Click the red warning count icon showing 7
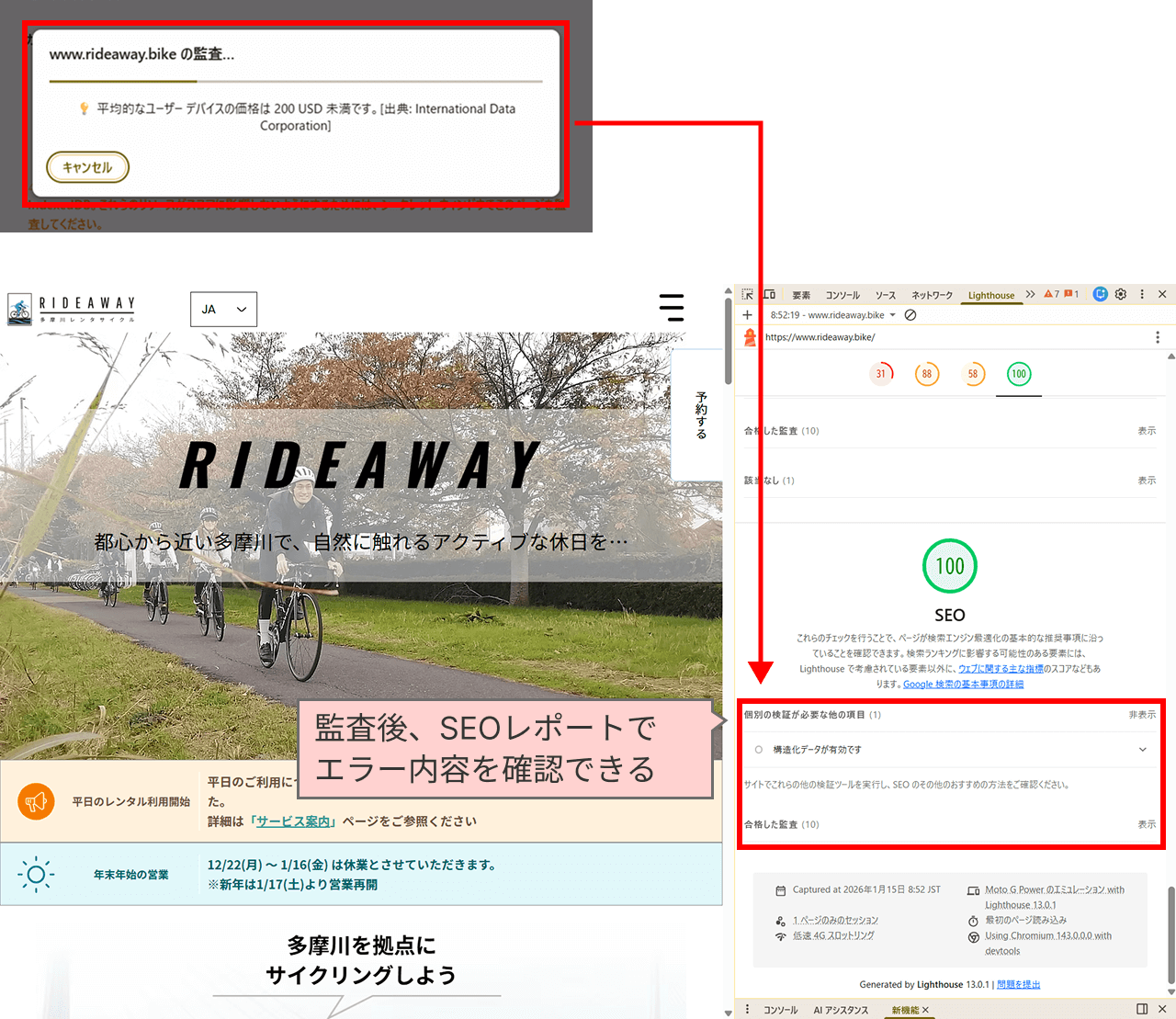 click(x=1051, y=294)
